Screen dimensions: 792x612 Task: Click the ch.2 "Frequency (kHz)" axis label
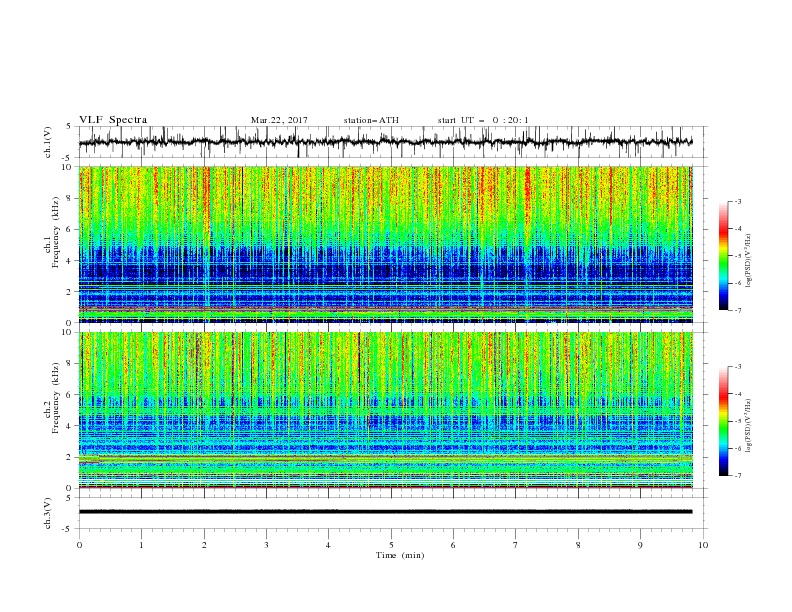tap(55, 398)
